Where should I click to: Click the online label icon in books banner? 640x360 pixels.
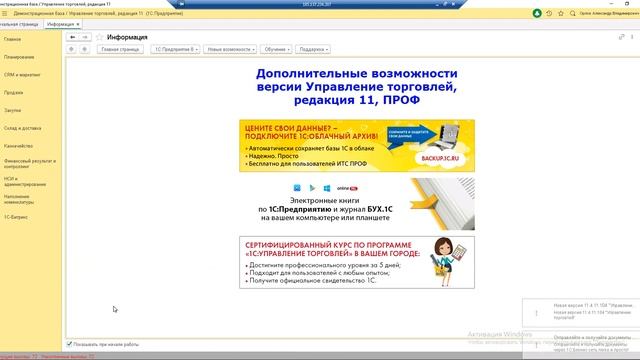pyautogui.click(x=347, y=188)
